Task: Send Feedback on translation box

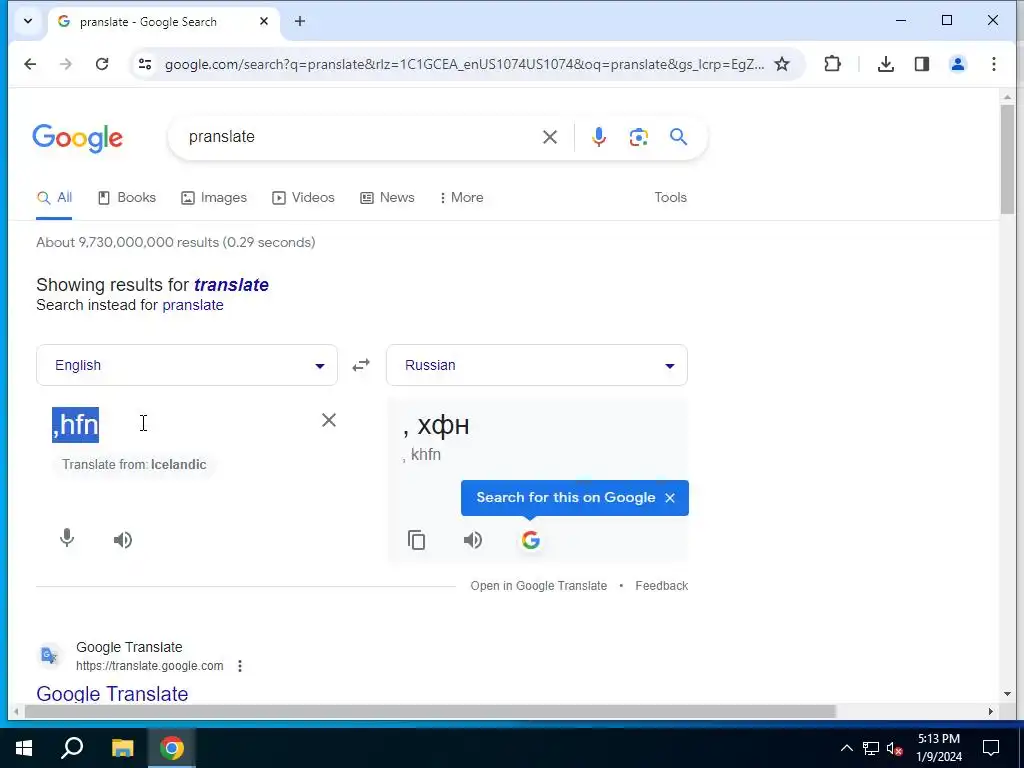Action: 662,586
